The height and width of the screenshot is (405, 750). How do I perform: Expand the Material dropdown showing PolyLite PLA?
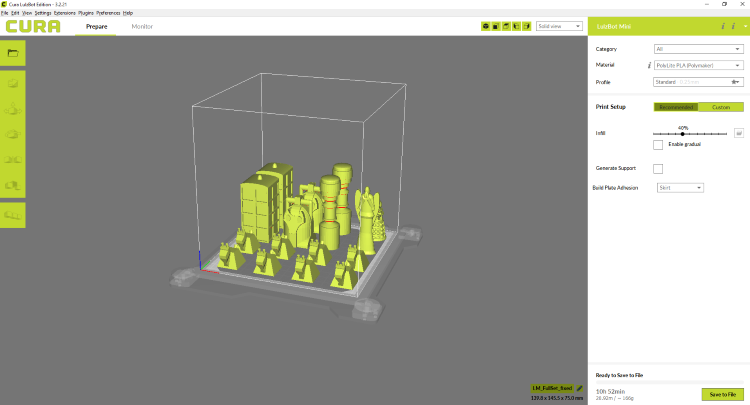pyautogui.click(x=699, y=64)
